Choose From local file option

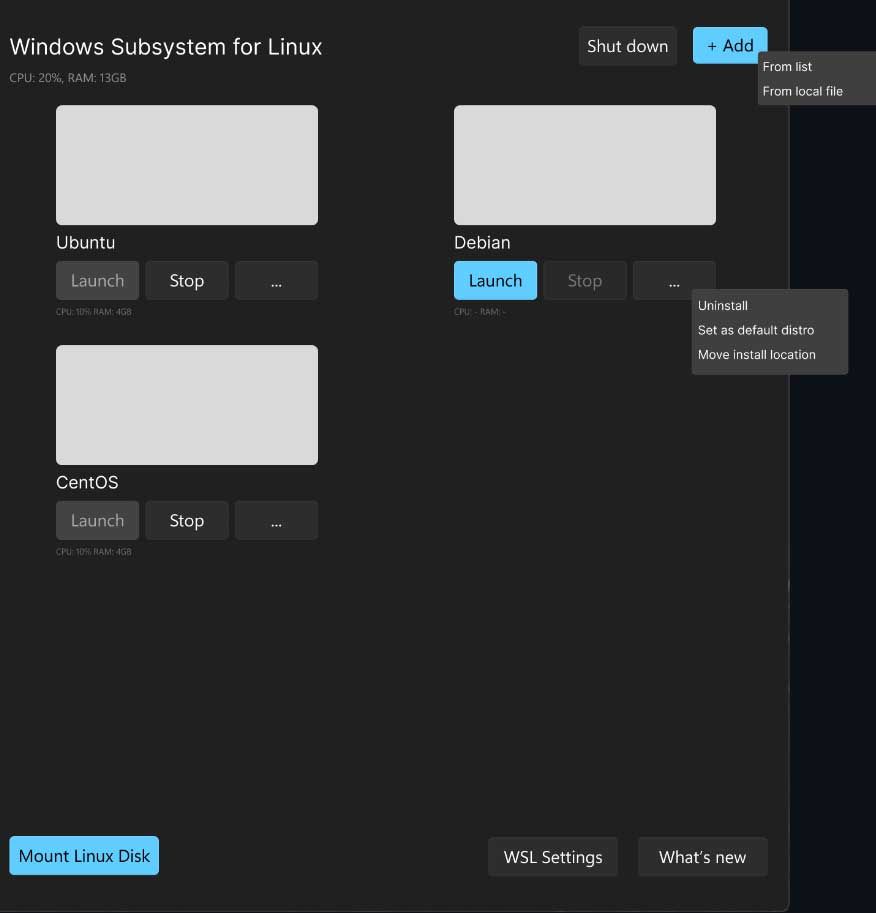pyautogui.click(x=802, y=91)
